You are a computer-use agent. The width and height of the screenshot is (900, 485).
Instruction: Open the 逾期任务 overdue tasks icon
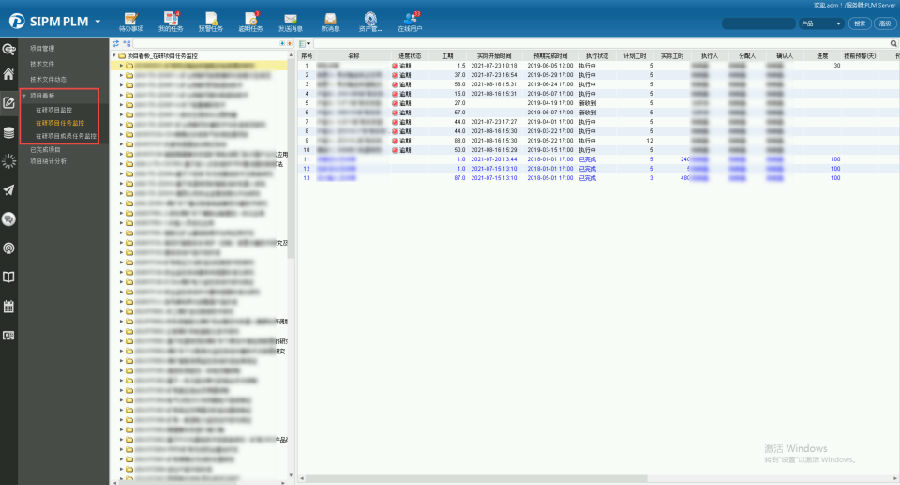point(251,19)
